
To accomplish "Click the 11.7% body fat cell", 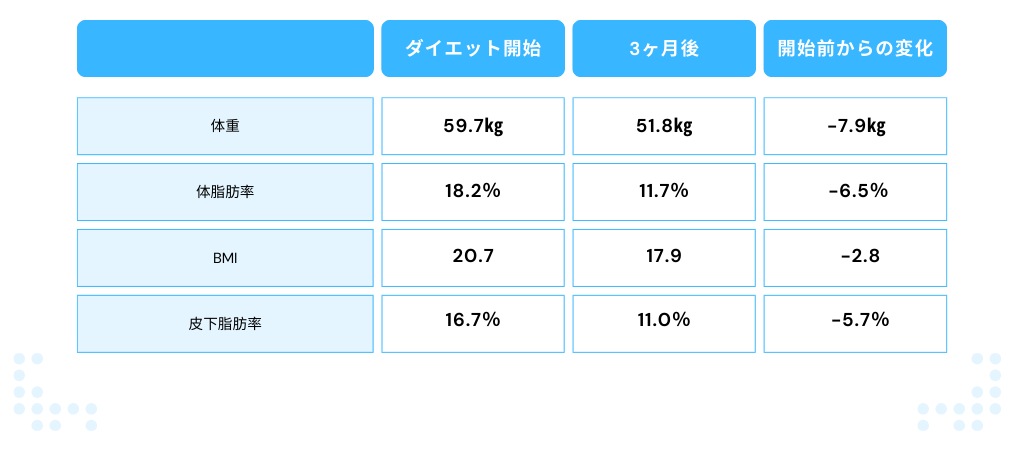I will [663, 191].
